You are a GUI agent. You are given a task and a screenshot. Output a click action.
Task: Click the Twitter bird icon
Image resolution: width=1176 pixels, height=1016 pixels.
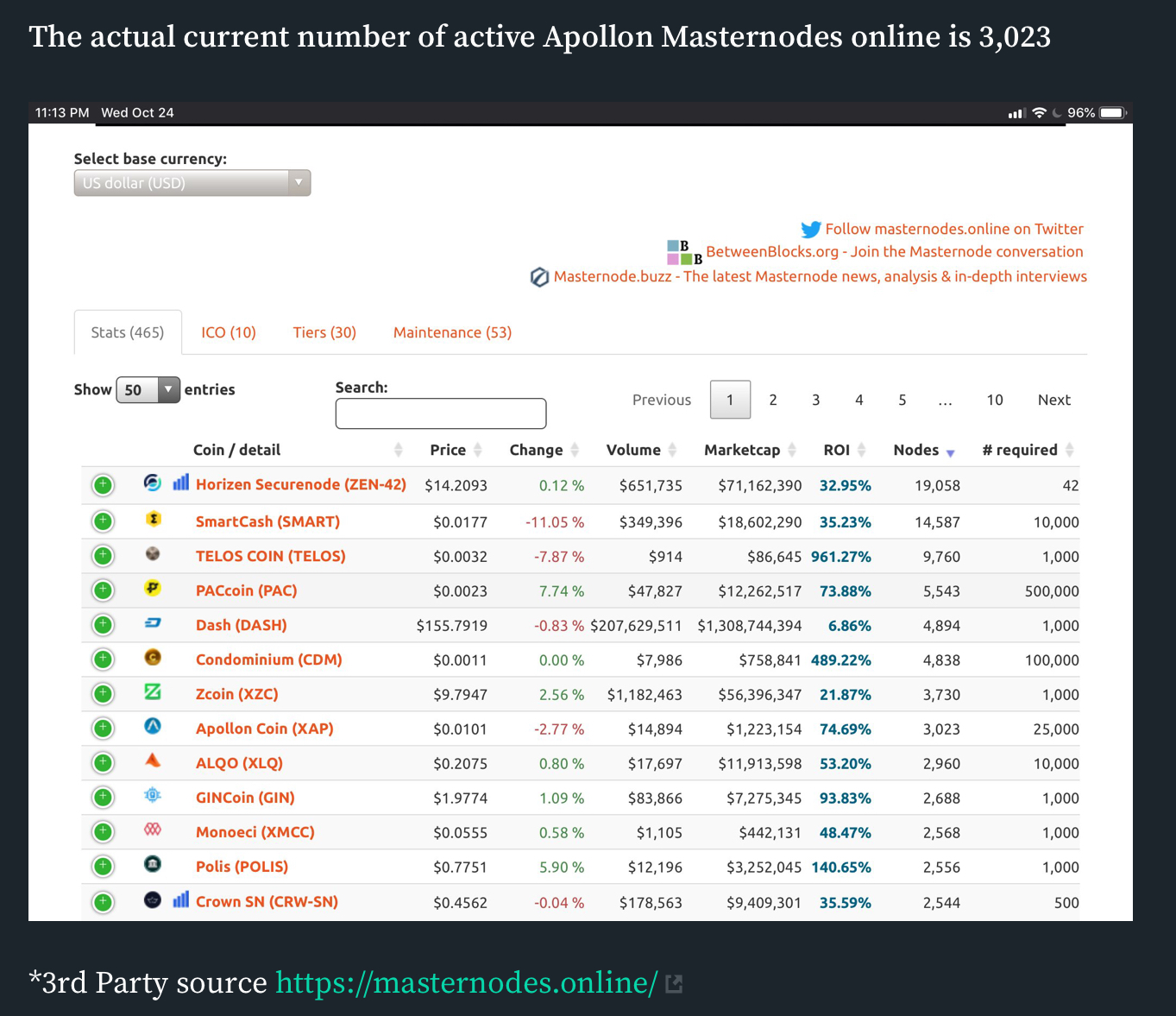coord(811,230)
